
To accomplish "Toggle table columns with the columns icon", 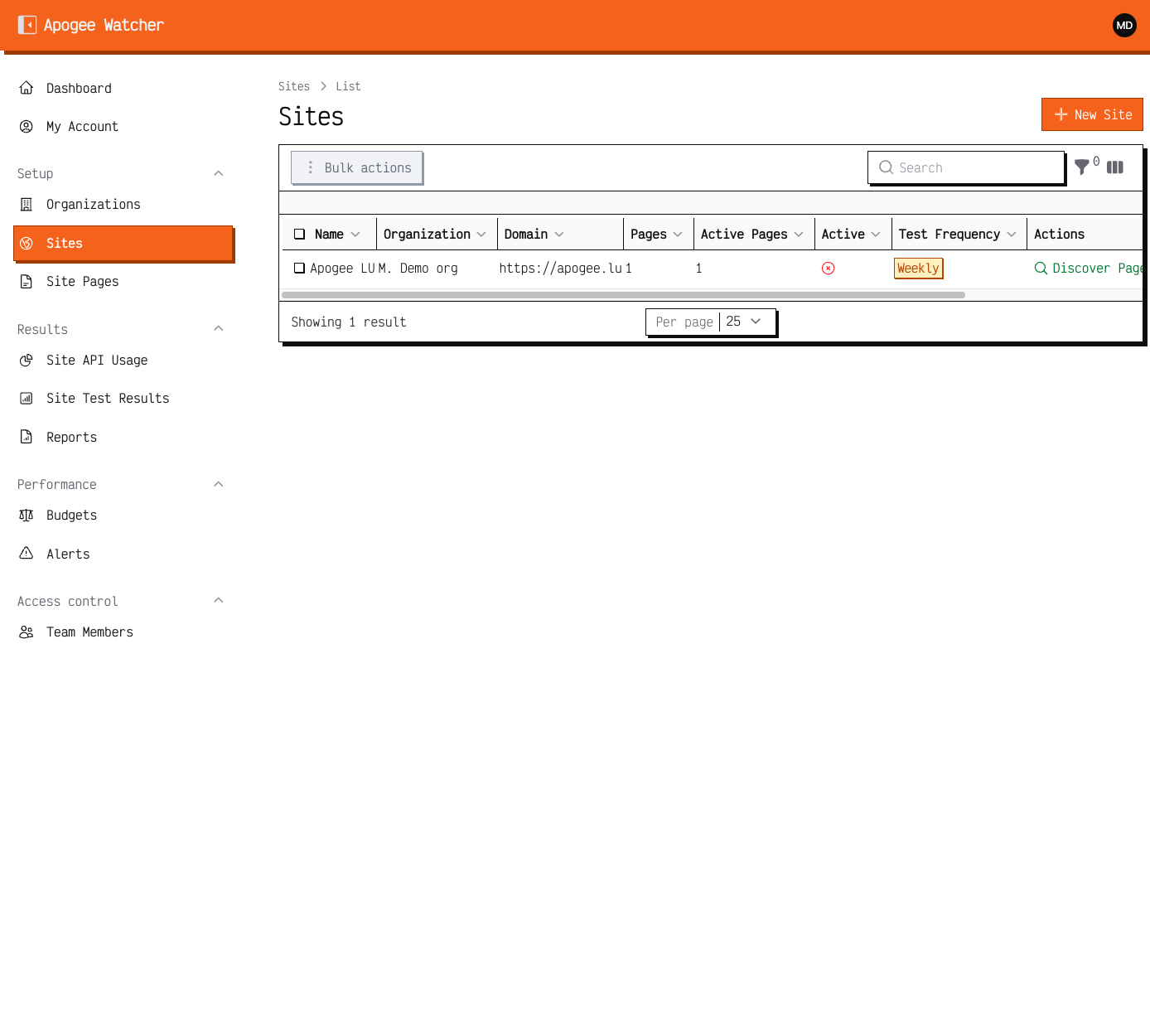I will pos(1115,167).
